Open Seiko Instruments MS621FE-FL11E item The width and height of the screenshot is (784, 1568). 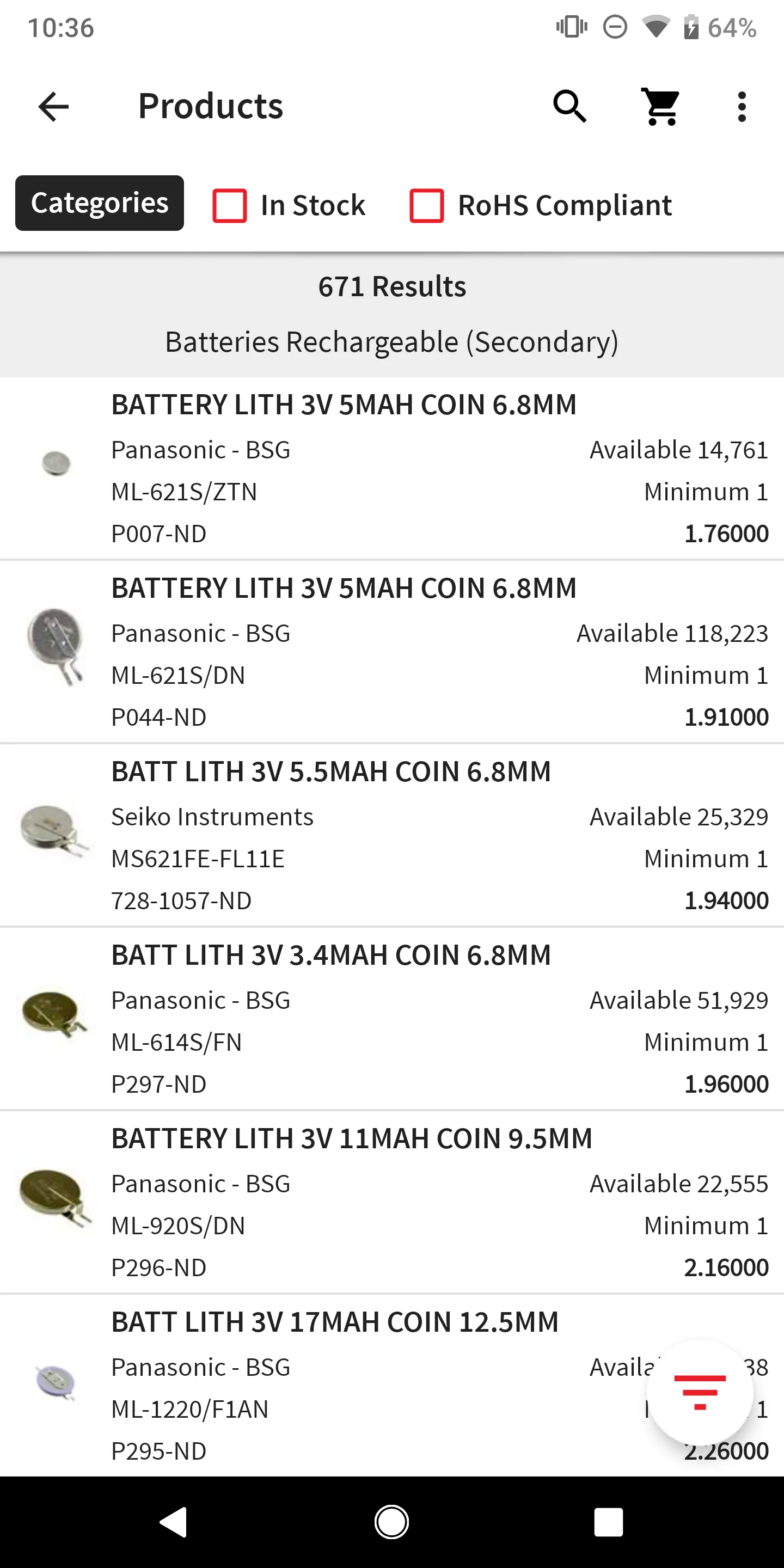point(392,836)
